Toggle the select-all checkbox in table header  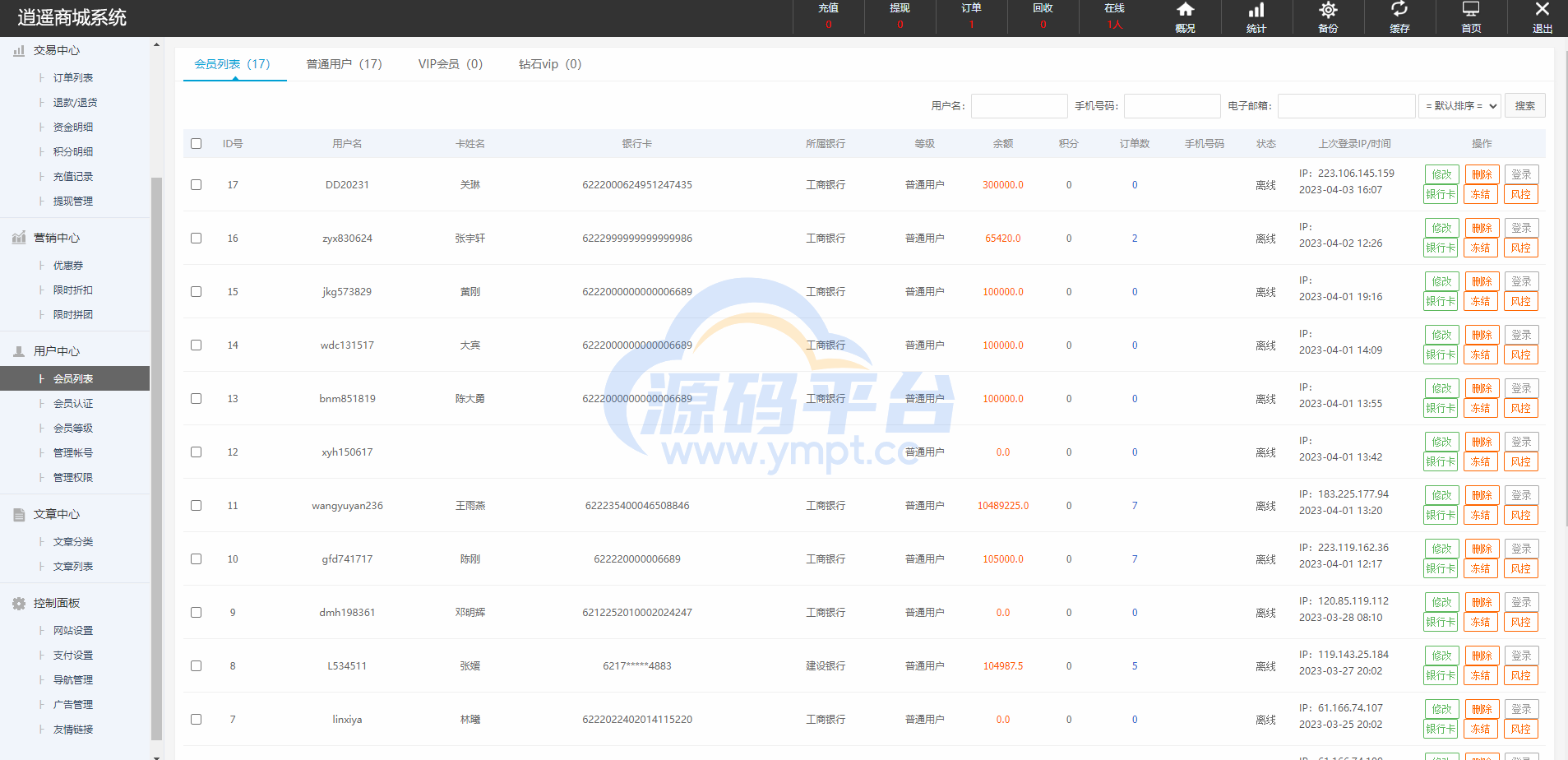click(x=196, y=143)
